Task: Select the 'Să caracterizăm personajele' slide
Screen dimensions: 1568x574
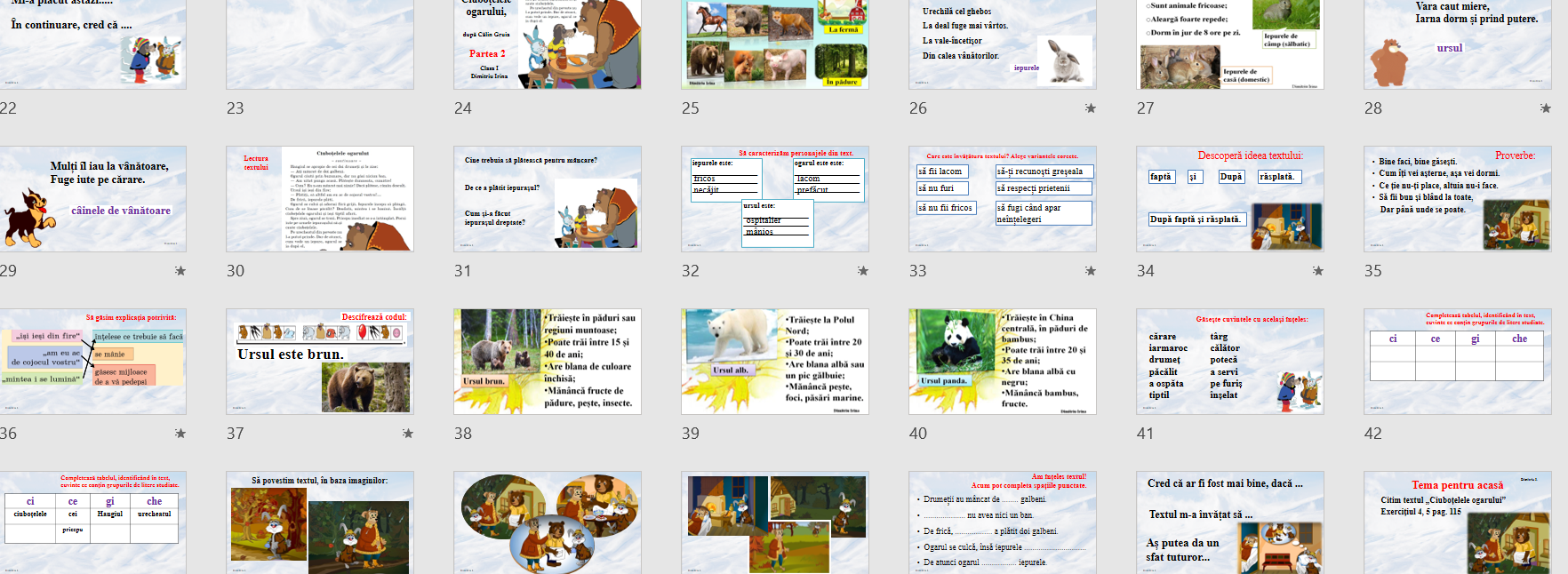Action: pos(774,199)
